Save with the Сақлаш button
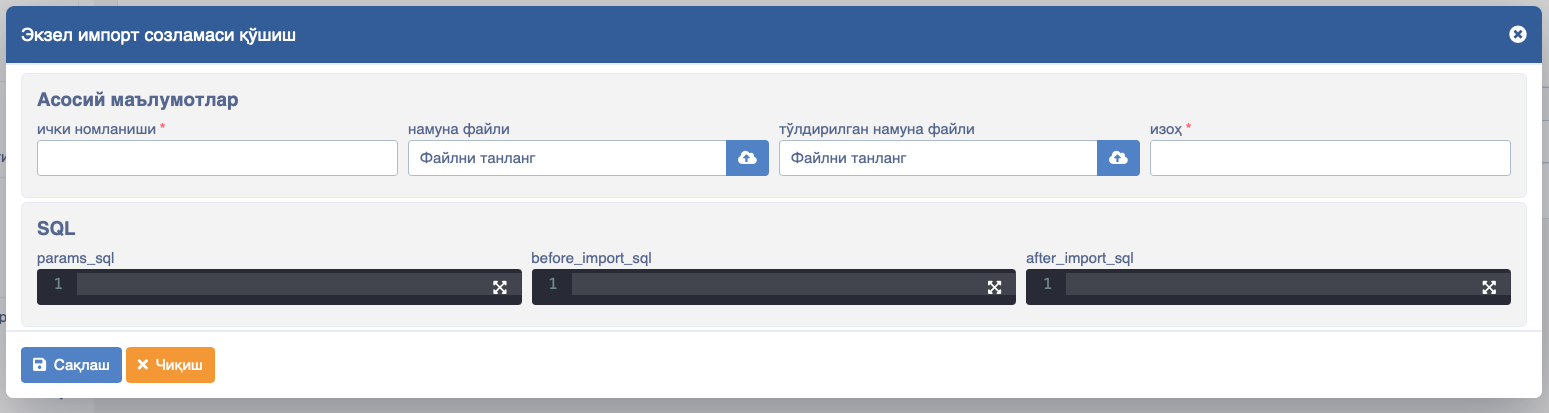Image resolution: width=1549 pixels, height=413 pixels. coord(71,365)
